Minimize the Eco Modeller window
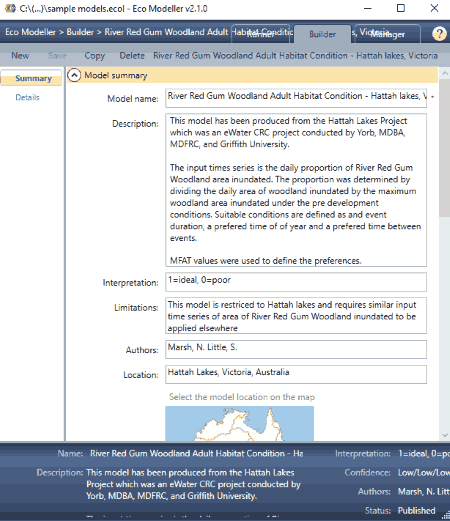The image size is (450, 521). [x=367, y=8]
